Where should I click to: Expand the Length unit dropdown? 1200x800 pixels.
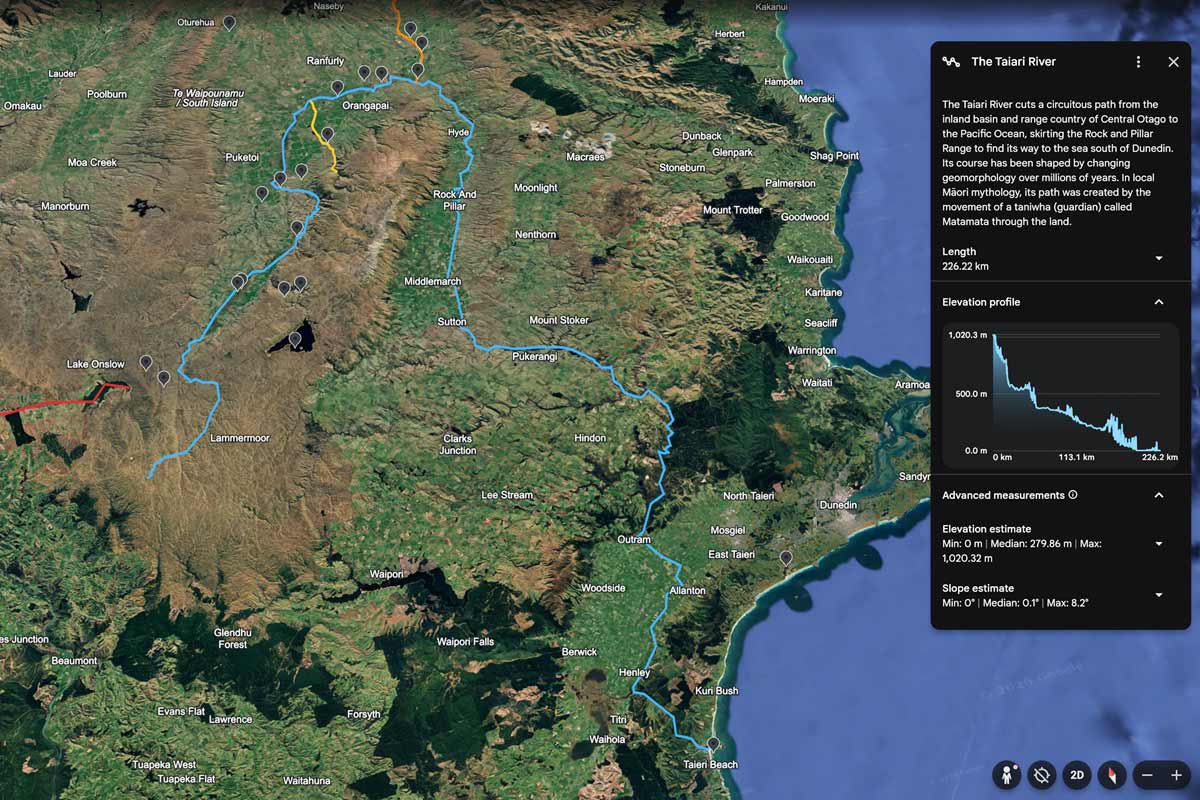tap(1159, 258)
